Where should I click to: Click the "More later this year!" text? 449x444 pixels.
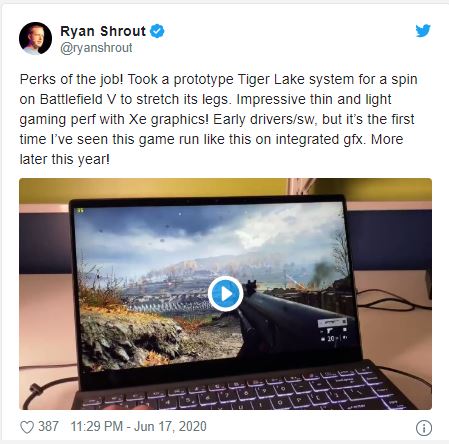pos(211,149)
